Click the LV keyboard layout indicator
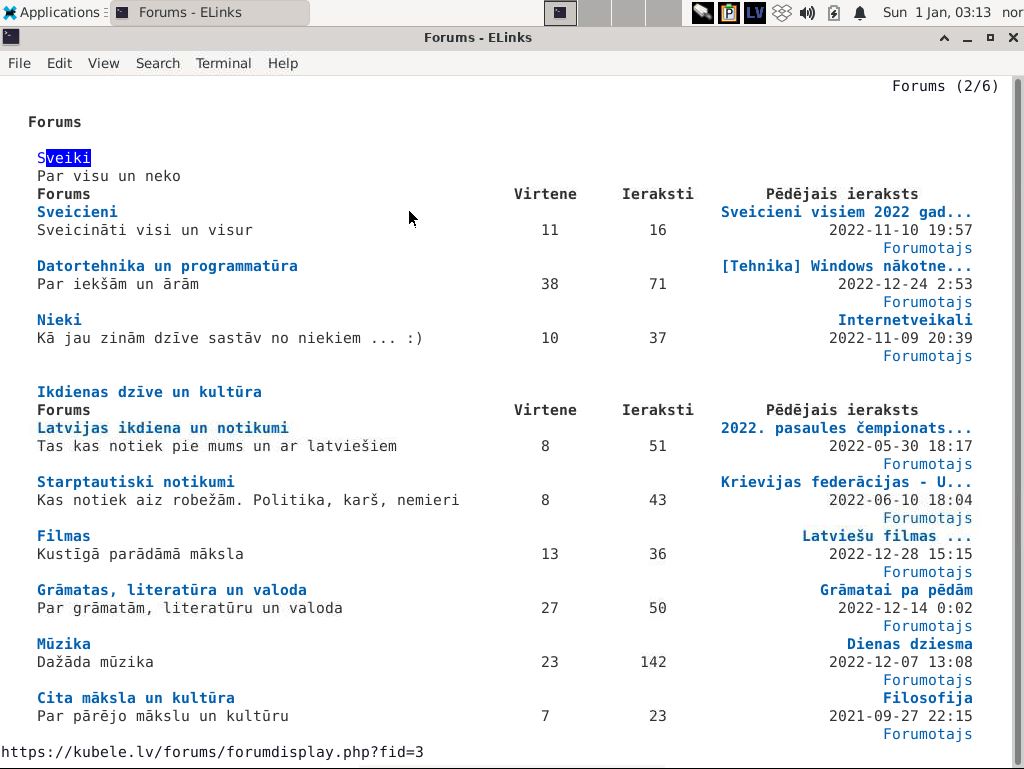Screen dimensions: 1024x769 tap(755, 13)
